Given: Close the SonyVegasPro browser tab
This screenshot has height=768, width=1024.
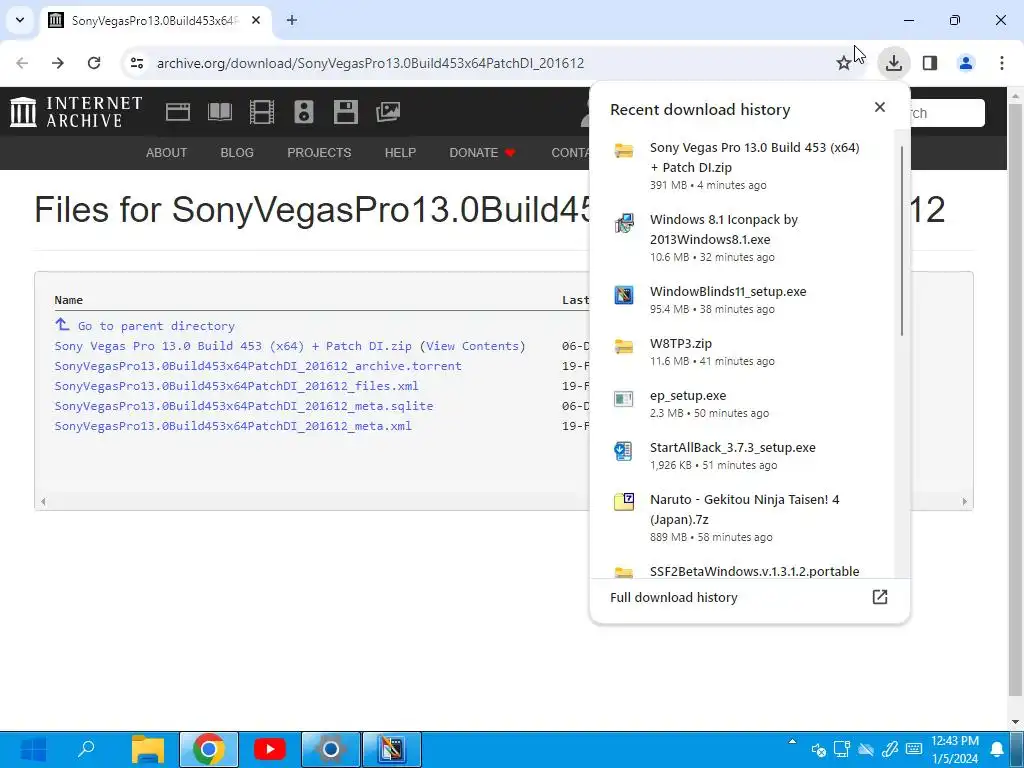Looking at the screenshot, I should click(256, 20).
